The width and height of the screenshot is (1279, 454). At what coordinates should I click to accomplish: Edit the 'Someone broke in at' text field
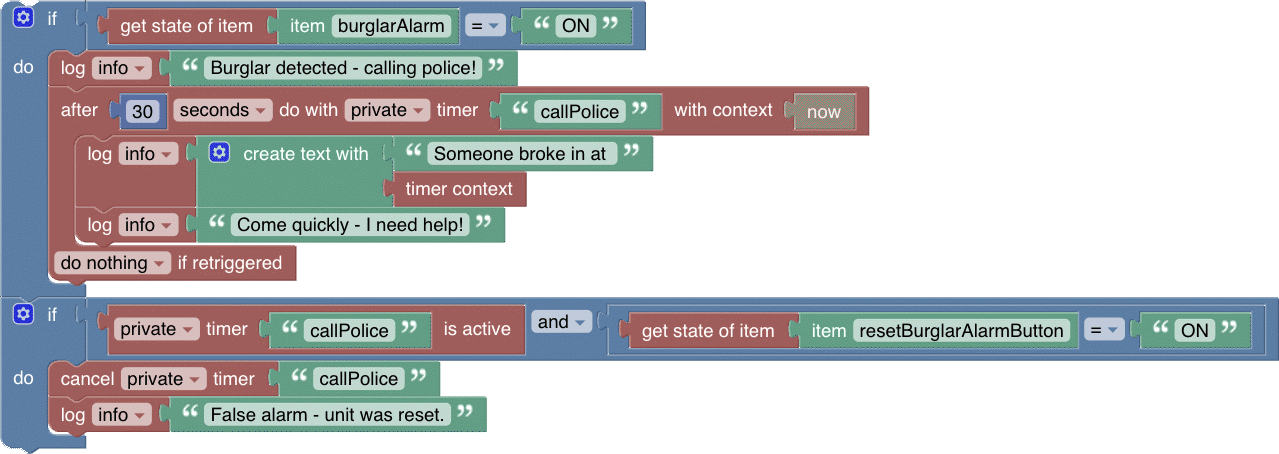(520, 154)
